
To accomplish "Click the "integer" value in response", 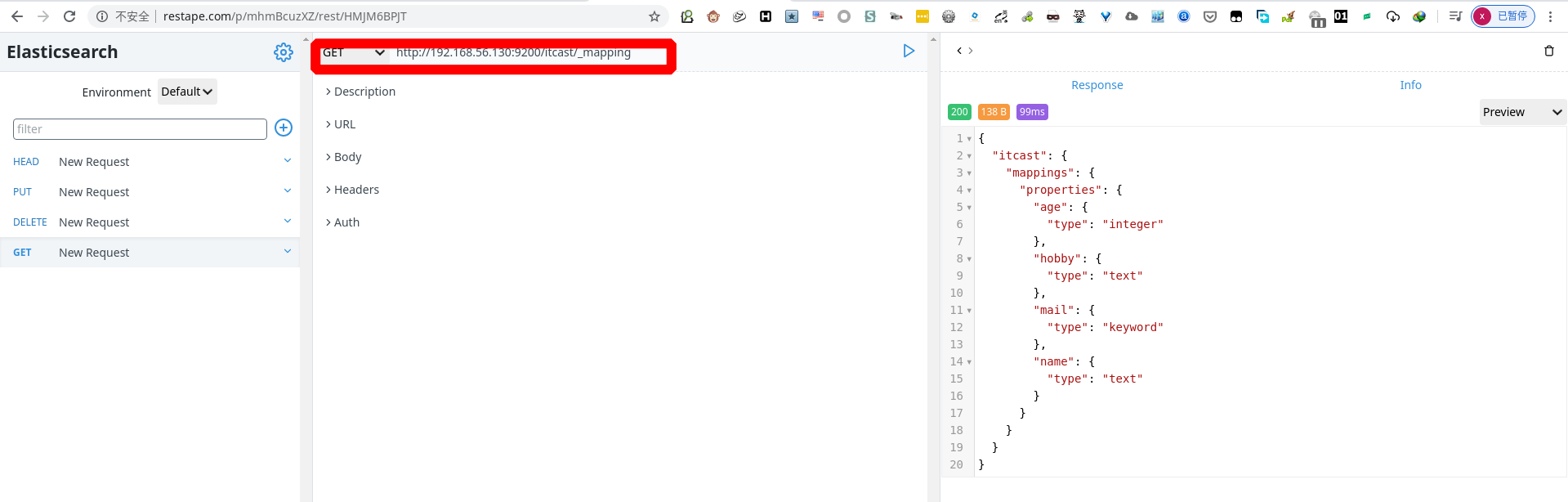I will [x=1132, y=224].
